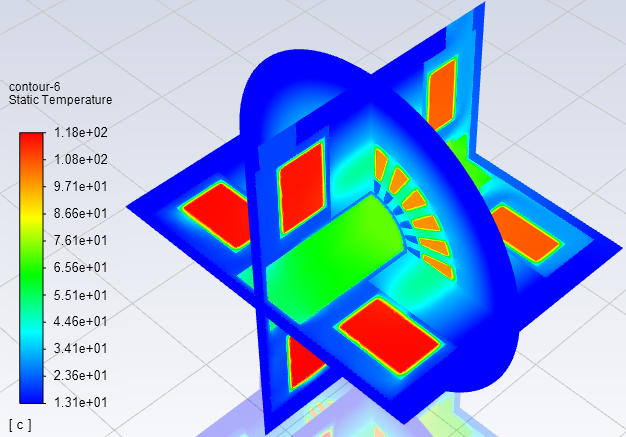Screen dimensions: 626x437
Task: Click the 5.51e+01 legend value
Action: pos(81,295)
